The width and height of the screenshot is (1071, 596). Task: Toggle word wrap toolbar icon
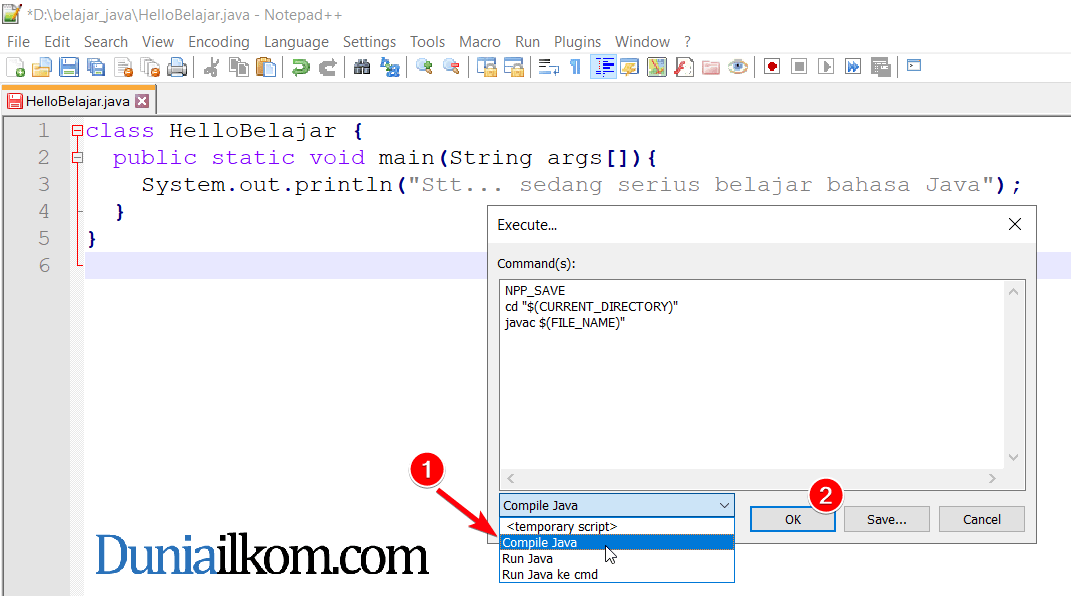coord(548,67)
